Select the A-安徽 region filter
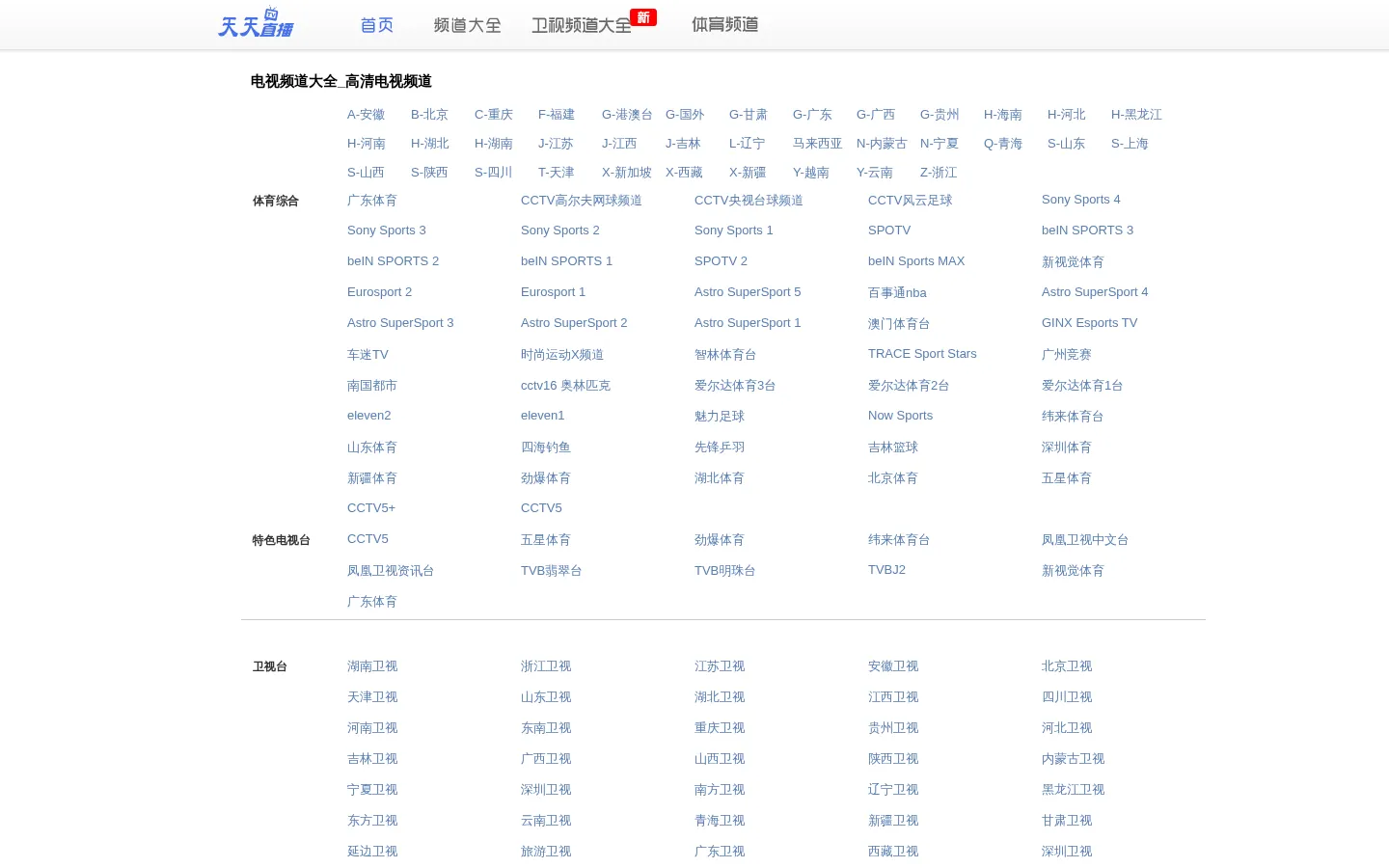 (366, 115)
